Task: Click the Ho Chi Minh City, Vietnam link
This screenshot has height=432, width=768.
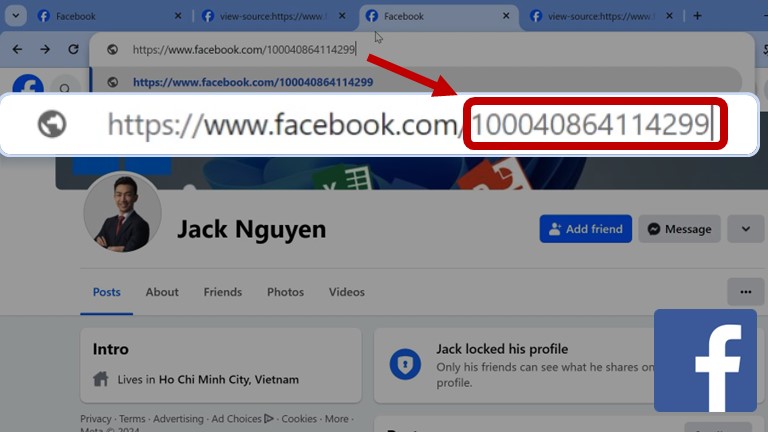Action: click(x=229, y=380)
